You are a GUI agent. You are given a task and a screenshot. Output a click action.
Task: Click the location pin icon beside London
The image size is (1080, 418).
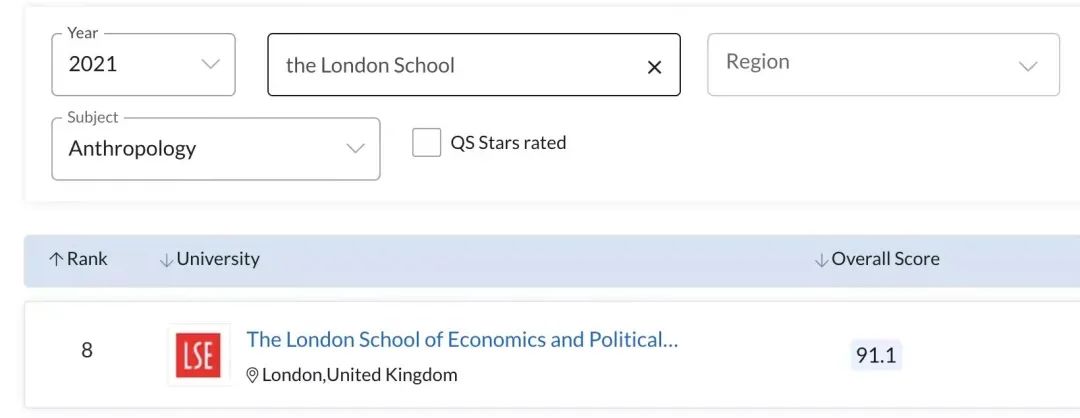[253, 375]
